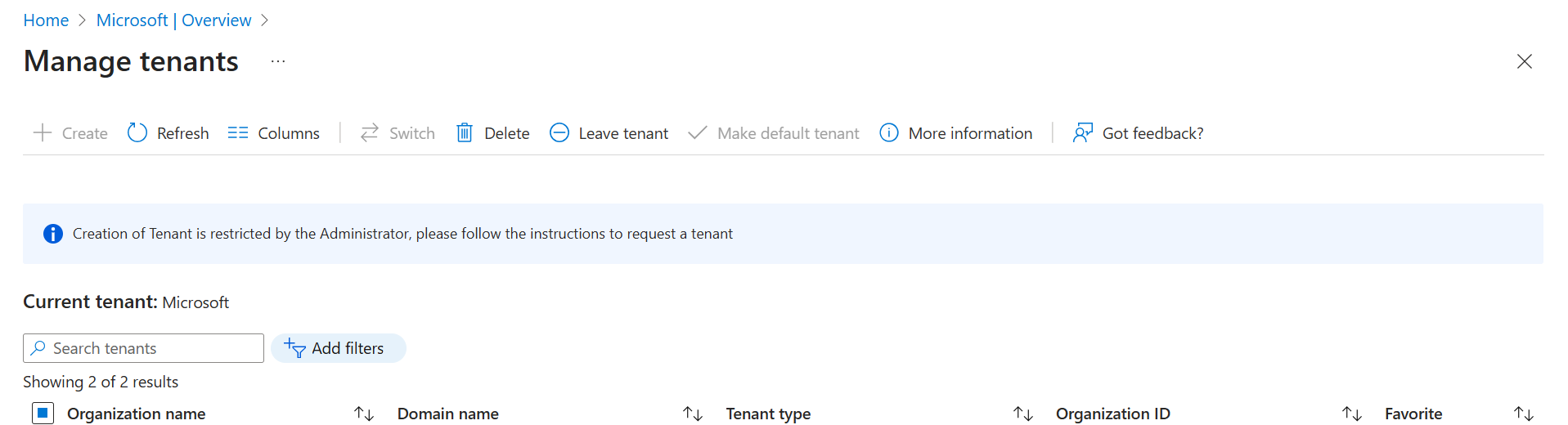Click the Got feedback person icon
The width and height of the screenshot is (1568, 425).
coord(1083,132)
